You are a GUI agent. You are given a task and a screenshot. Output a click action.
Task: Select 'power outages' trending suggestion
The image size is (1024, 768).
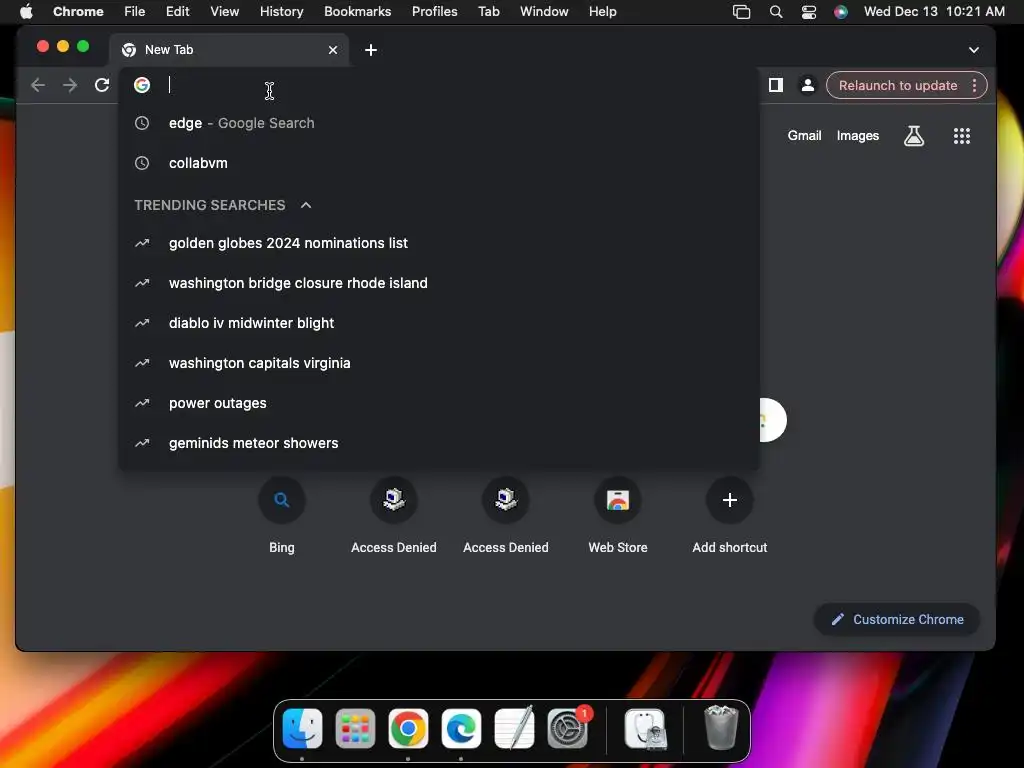pyautogui.click(x=439, y=403)
